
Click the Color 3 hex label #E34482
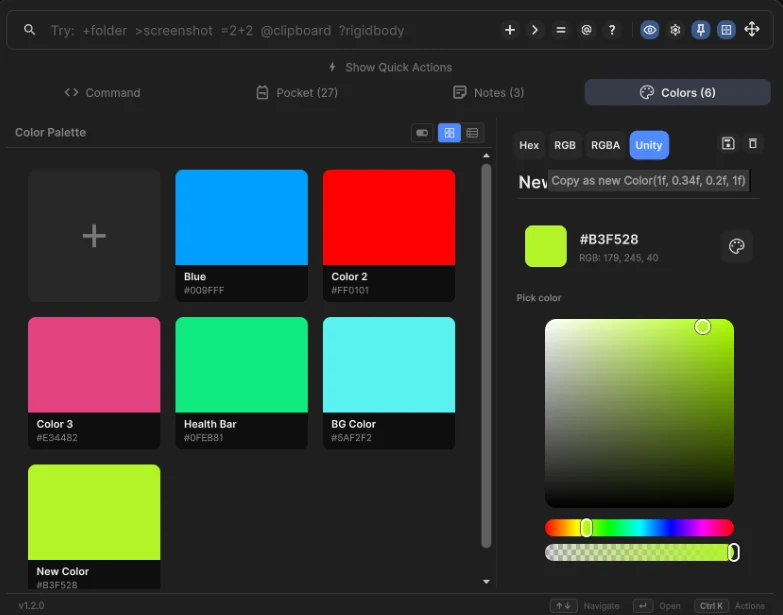[x=57, y=438]
